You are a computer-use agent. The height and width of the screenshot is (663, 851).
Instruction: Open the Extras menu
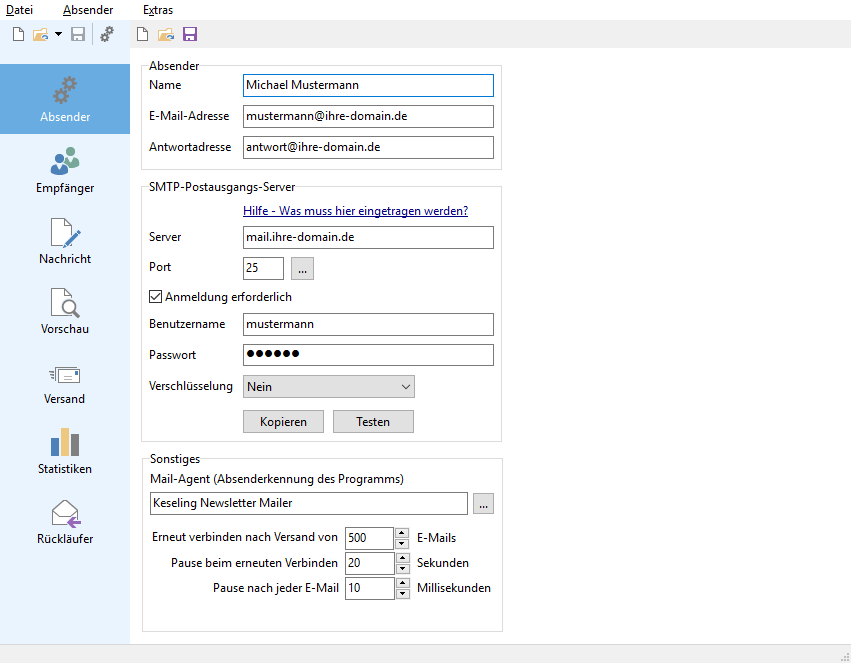[158, 10]
